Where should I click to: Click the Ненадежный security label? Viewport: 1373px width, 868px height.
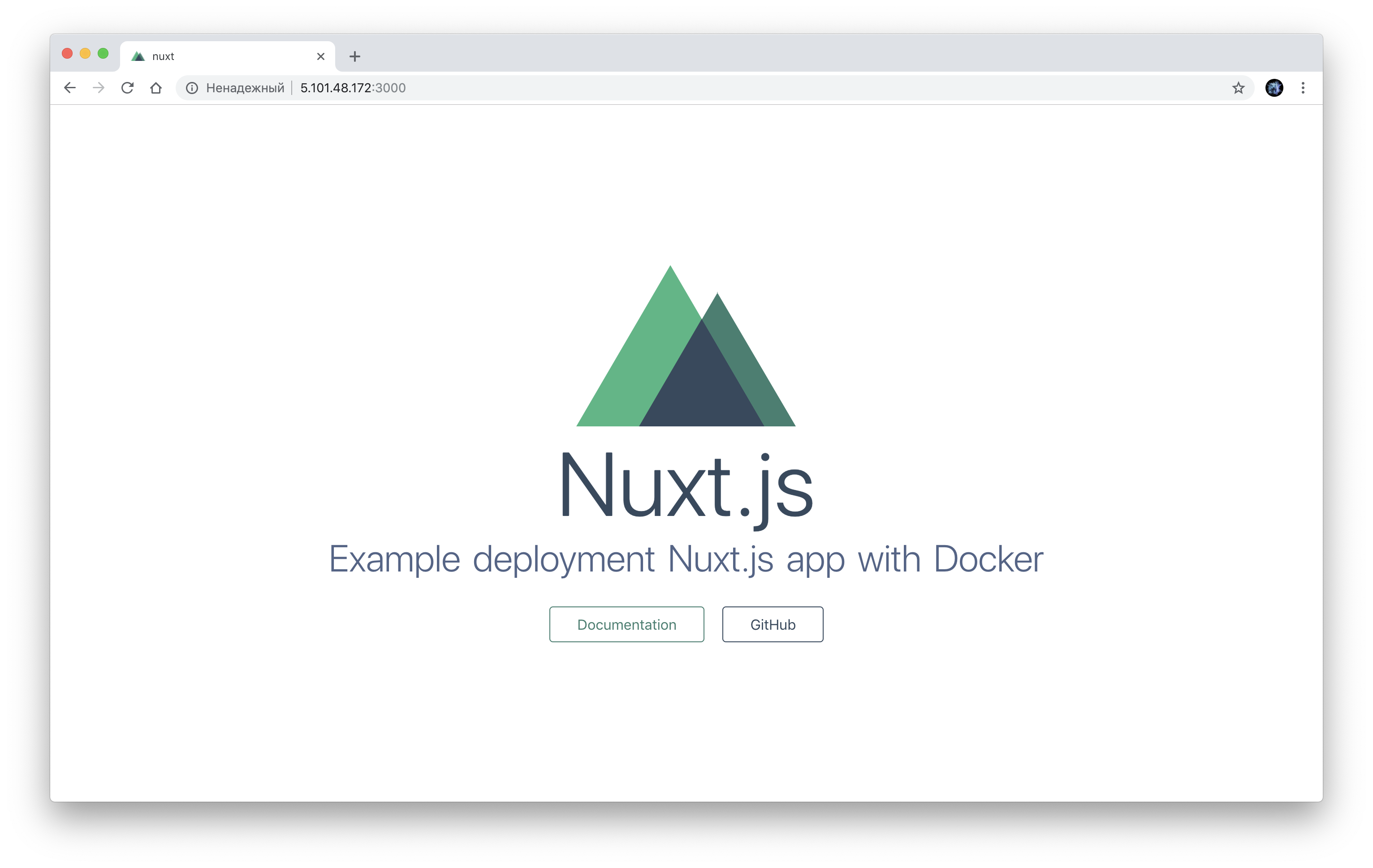pyautogui.click(x=245, y=88)
